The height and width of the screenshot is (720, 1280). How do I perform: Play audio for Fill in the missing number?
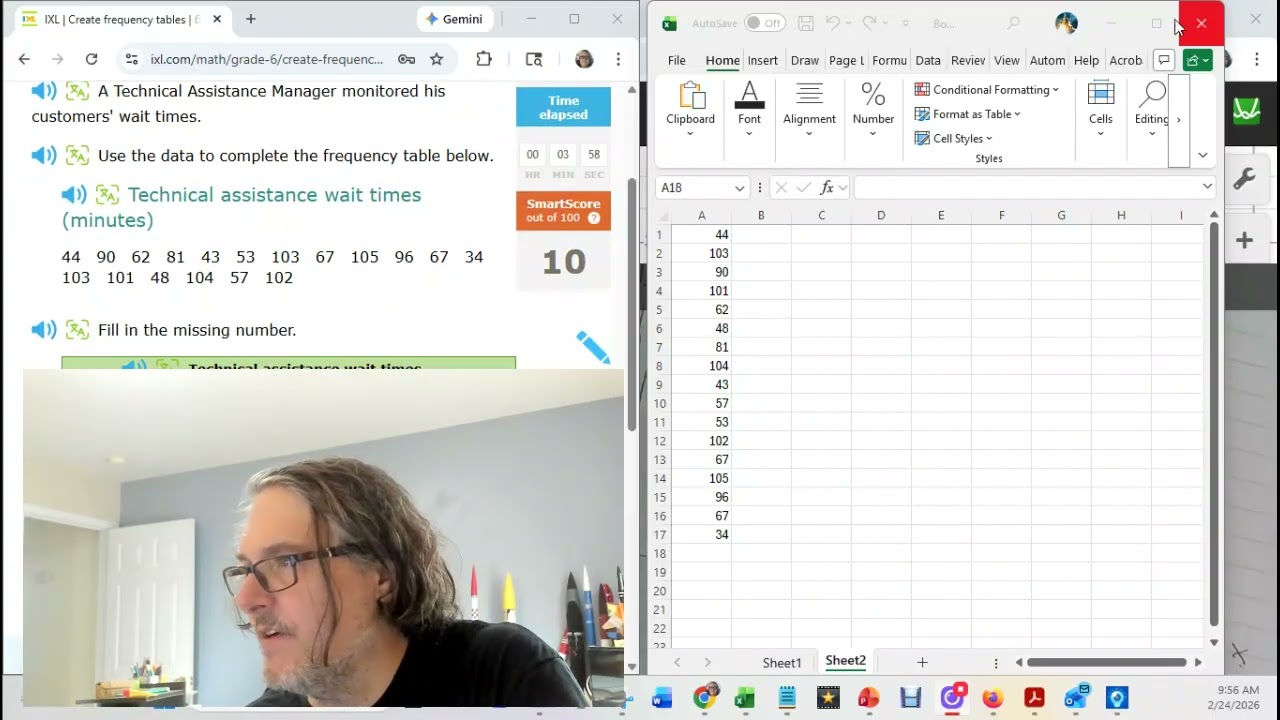tap(44, 330)
